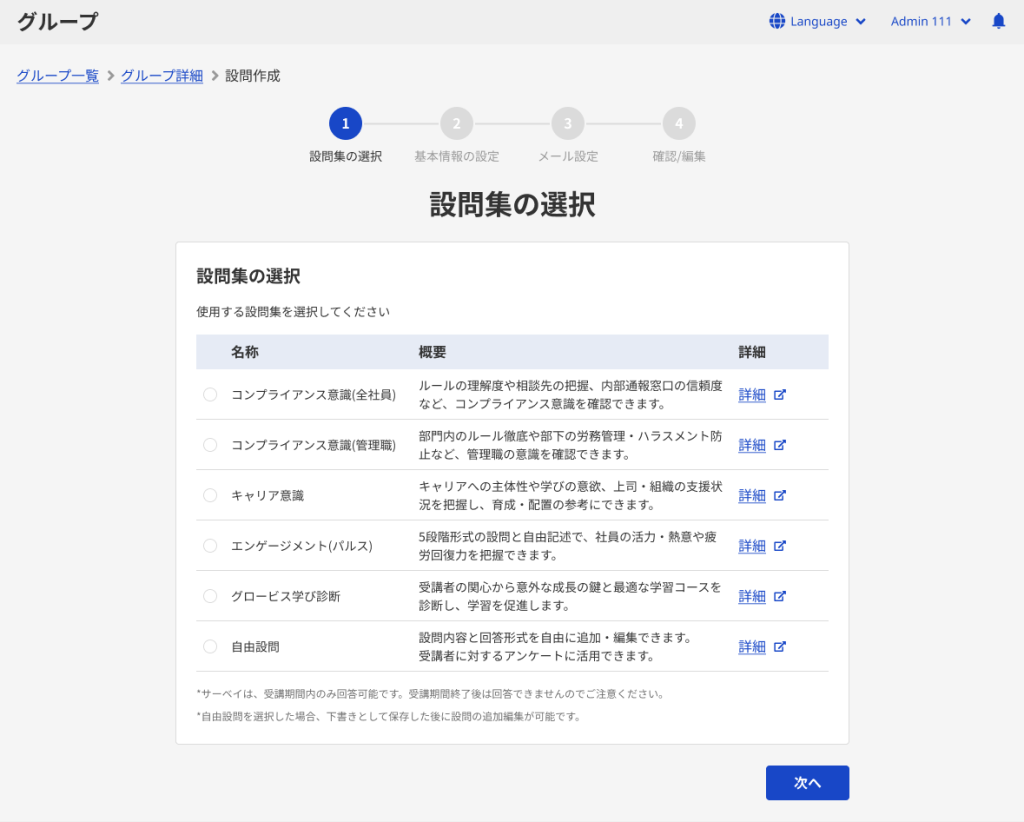
Task: Click the 設問作成 breadcrumb text
Action: (253, 76)
